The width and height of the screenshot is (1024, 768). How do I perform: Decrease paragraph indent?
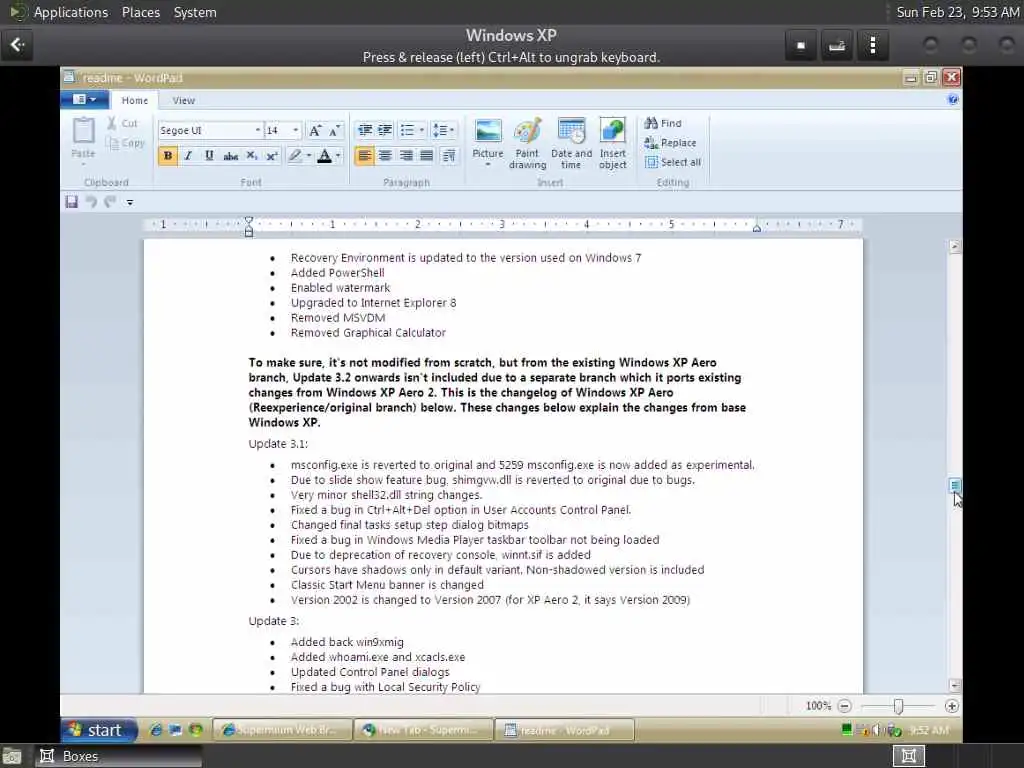click(364, 130)
